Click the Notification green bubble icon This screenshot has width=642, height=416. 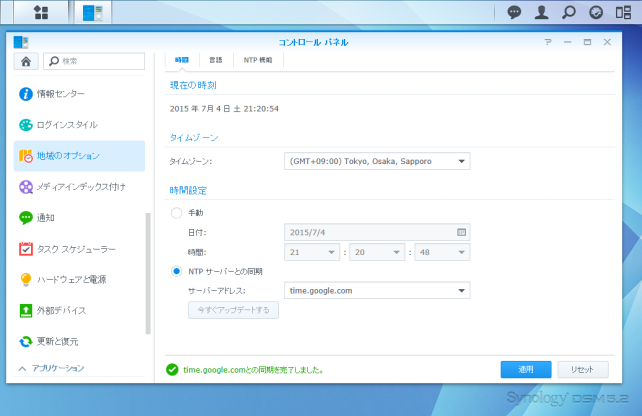coord(26,218)
